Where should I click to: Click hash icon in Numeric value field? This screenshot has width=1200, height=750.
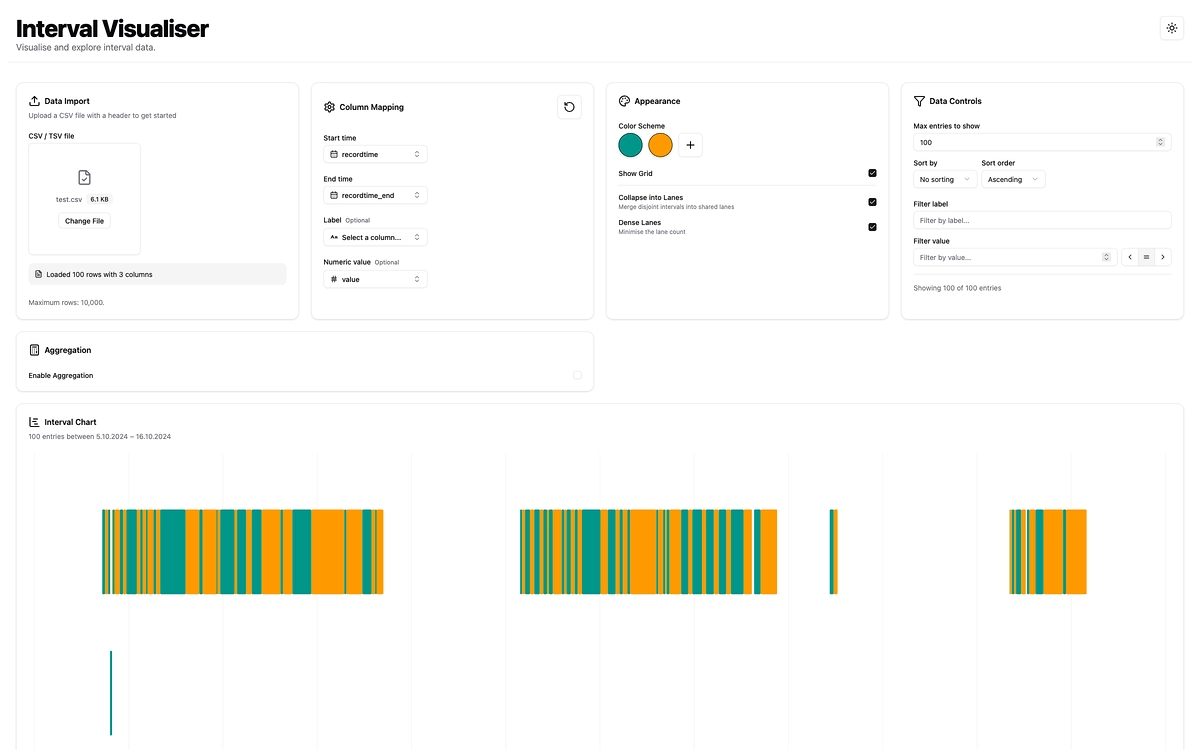coord(334,279)
